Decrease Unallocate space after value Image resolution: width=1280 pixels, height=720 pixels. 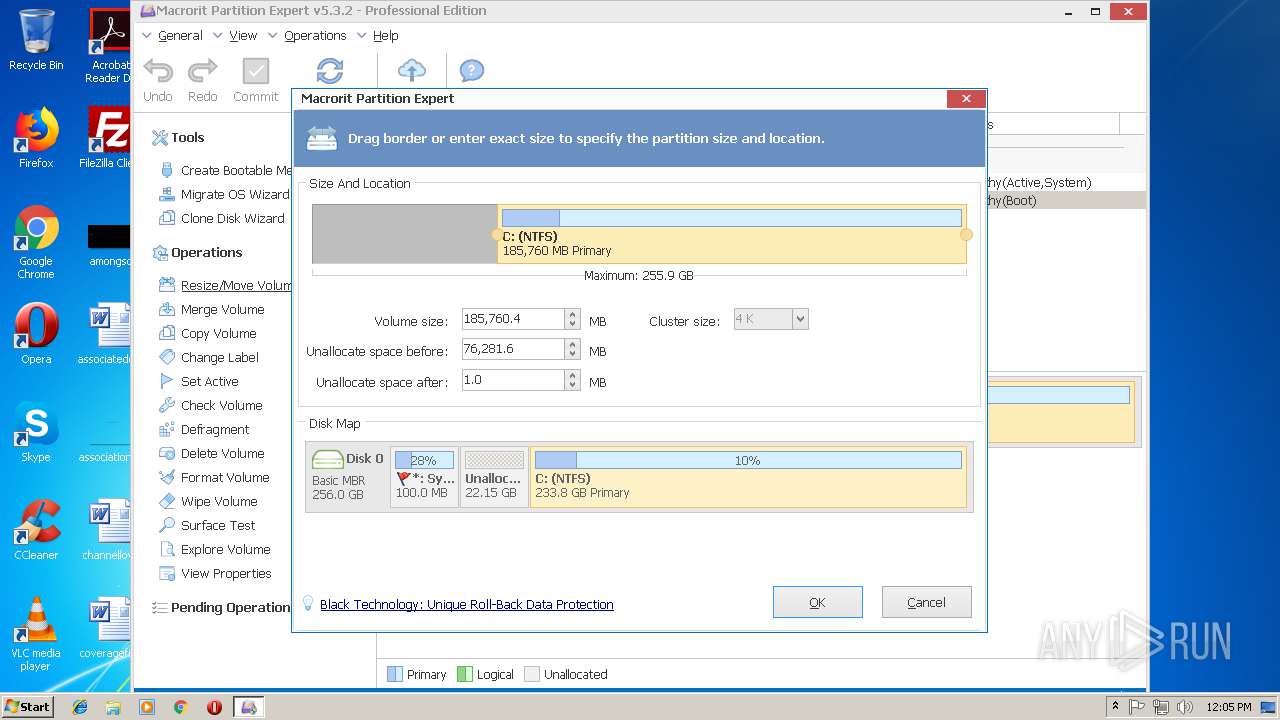point(572,386)
